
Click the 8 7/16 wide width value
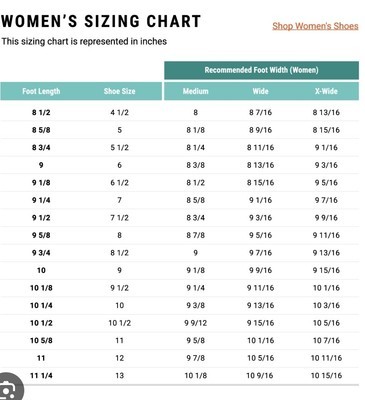point(260,113)
